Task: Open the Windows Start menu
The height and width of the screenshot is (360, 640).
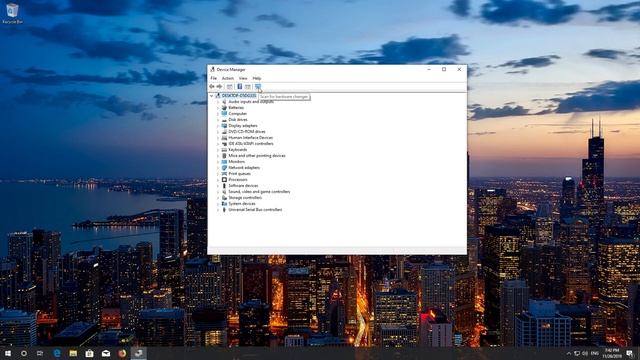Action: 8,353
